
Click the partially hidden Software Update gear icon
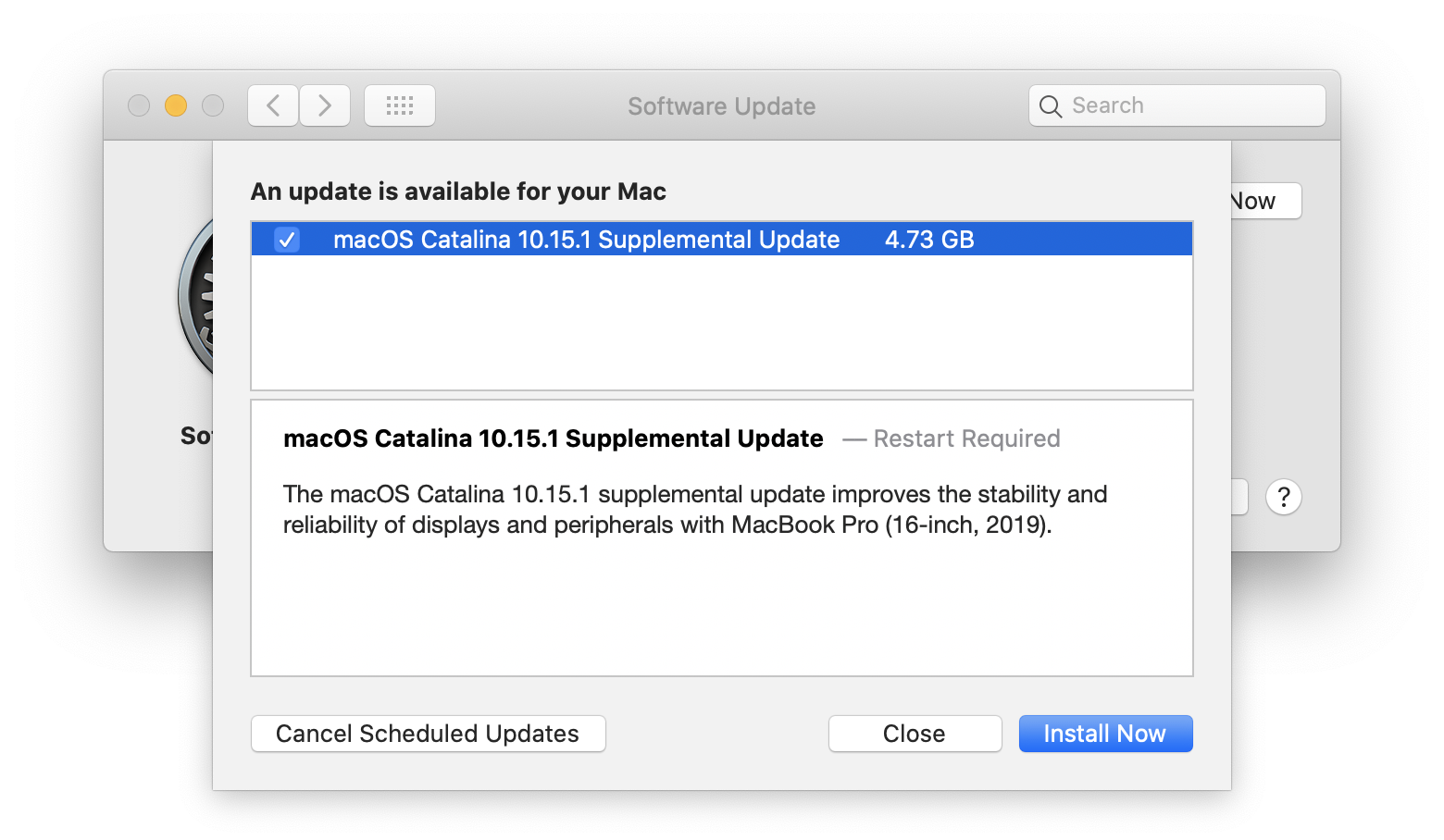(195, 298)
